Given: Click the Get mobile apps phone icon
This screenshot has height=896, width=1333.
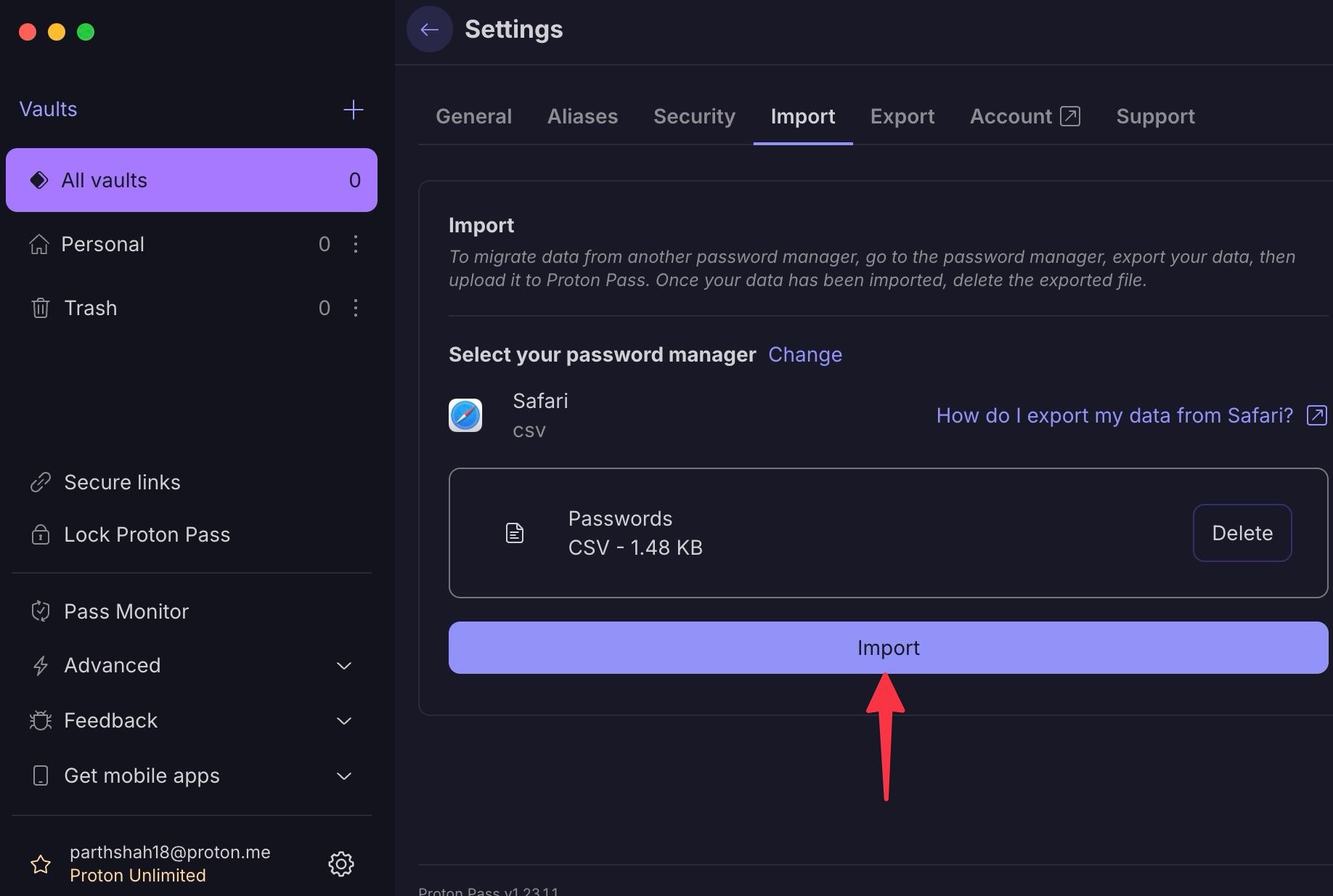Looking at the screenshot, I should pos(41,775).
